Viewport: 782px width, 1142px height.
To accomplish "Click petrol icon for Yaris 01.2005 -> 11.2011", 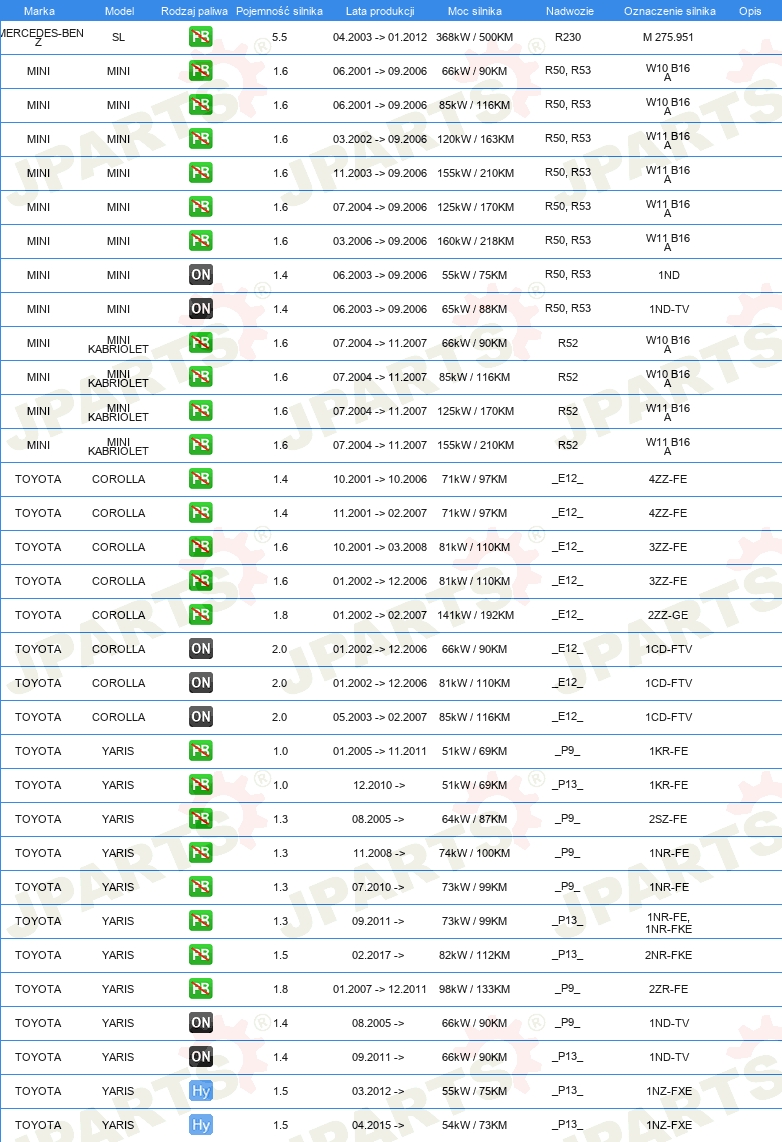I will [x=201, y=750].
